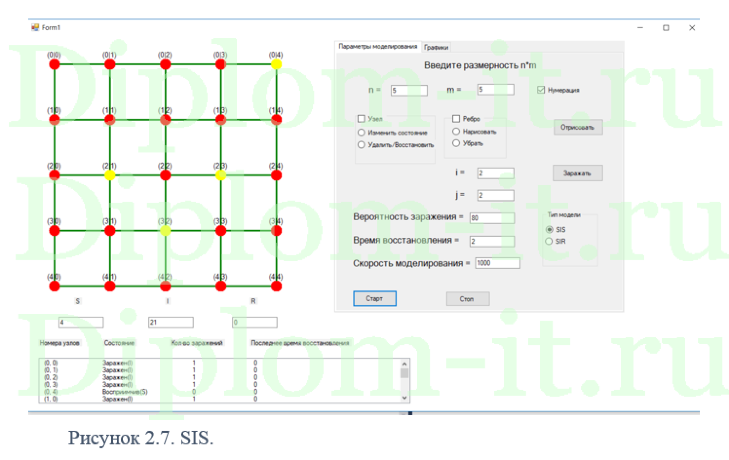
Task: Click the Заразить button
Action: pos(578,173)
